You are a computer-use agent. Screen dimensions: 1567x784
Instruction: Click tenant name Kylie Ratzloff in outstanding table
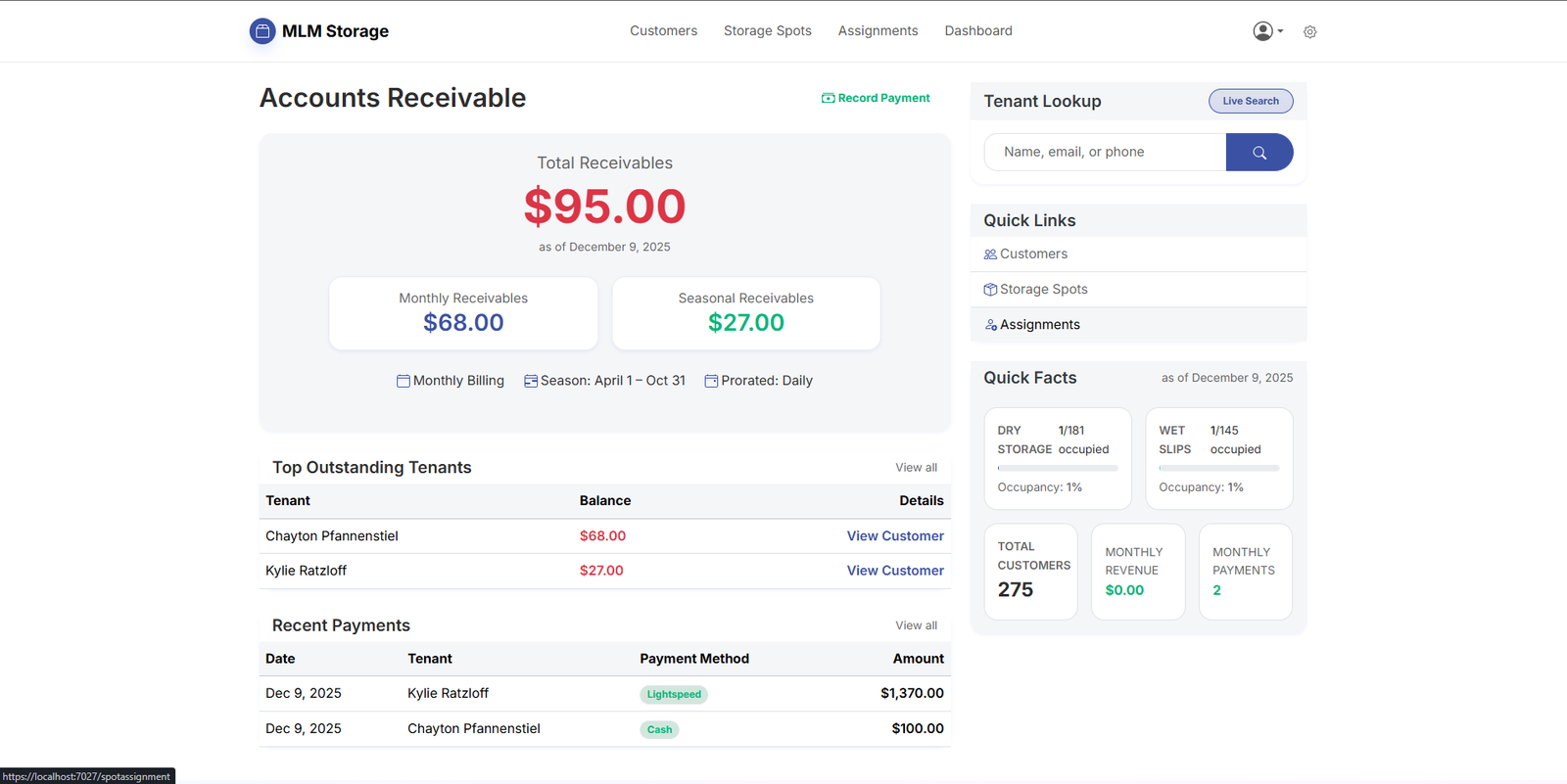tap(306, 571)
